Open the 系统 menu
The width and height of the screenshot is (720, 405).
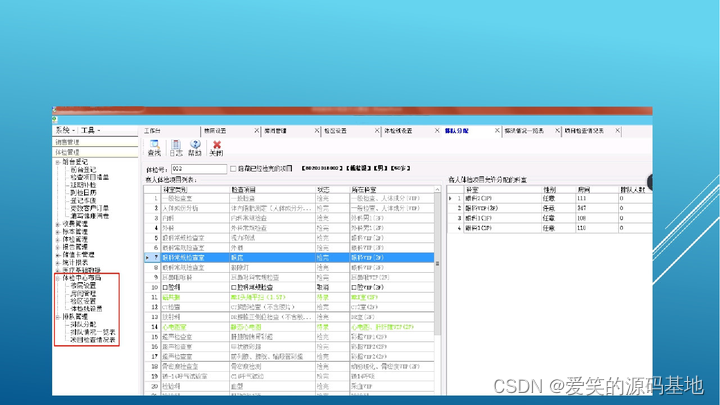(x=65, y=130)
